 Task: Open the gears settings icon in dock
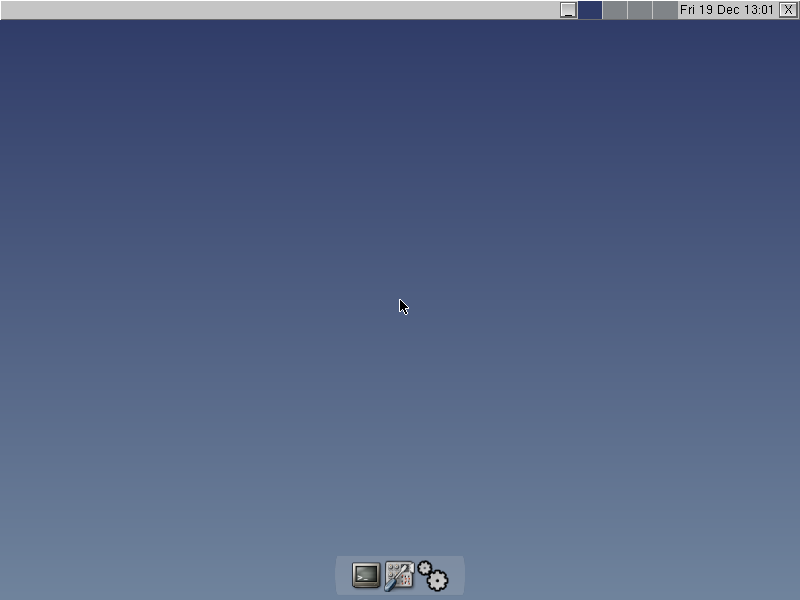click(433, 576)
